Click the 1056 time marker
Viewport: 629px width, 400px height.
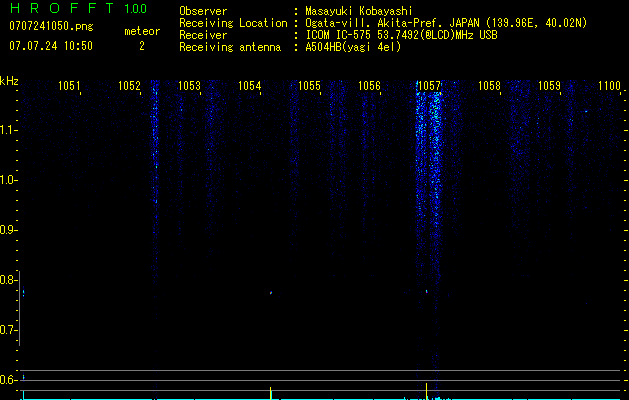(x=369, y=86)
